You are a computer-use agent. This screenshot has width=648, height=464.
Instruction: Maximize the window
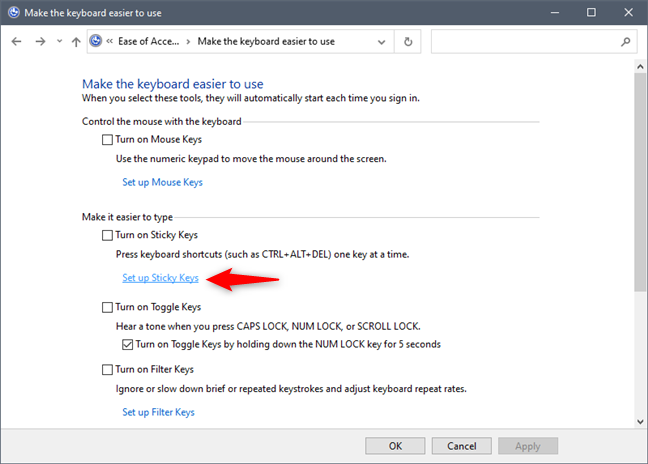point(591,12)
